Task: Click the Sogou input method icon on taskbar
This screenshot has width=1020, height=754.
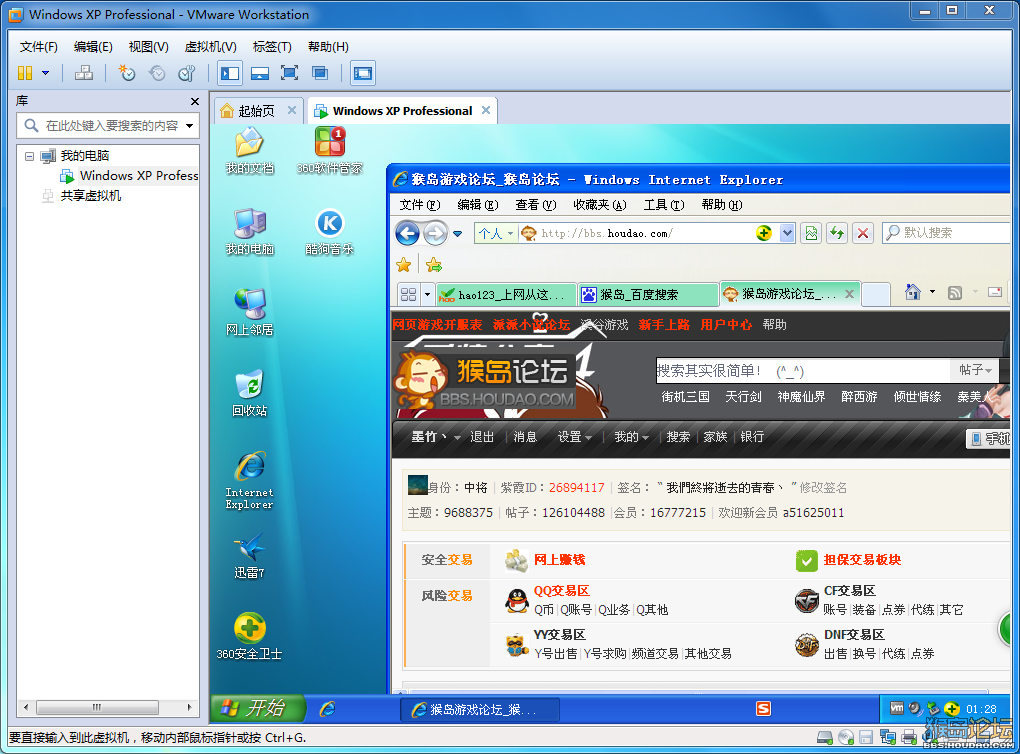Action: (x=763, y=708)
